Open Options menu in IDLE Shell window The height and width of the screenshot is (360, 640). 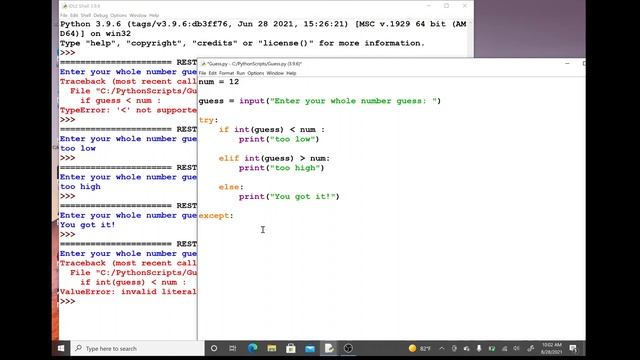(118, 16)
